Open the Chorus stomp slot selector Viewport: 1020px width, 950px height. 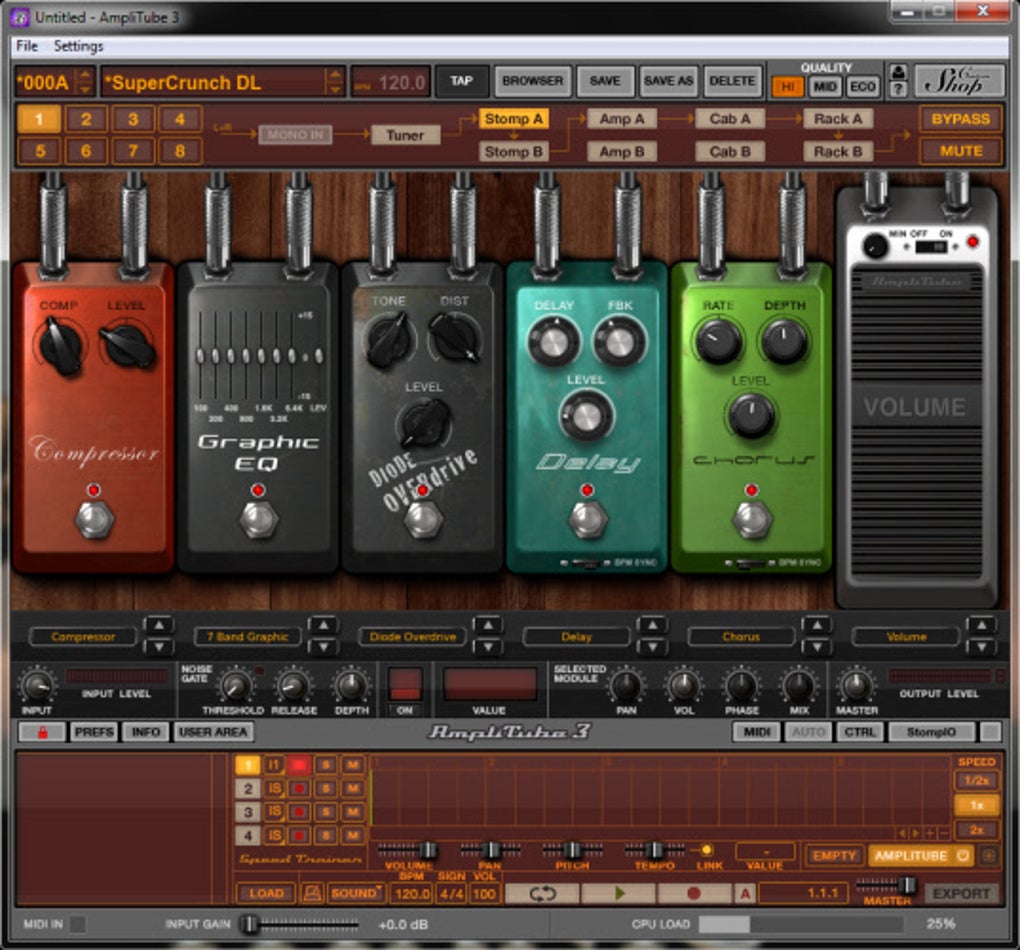(x=741, y=636)
